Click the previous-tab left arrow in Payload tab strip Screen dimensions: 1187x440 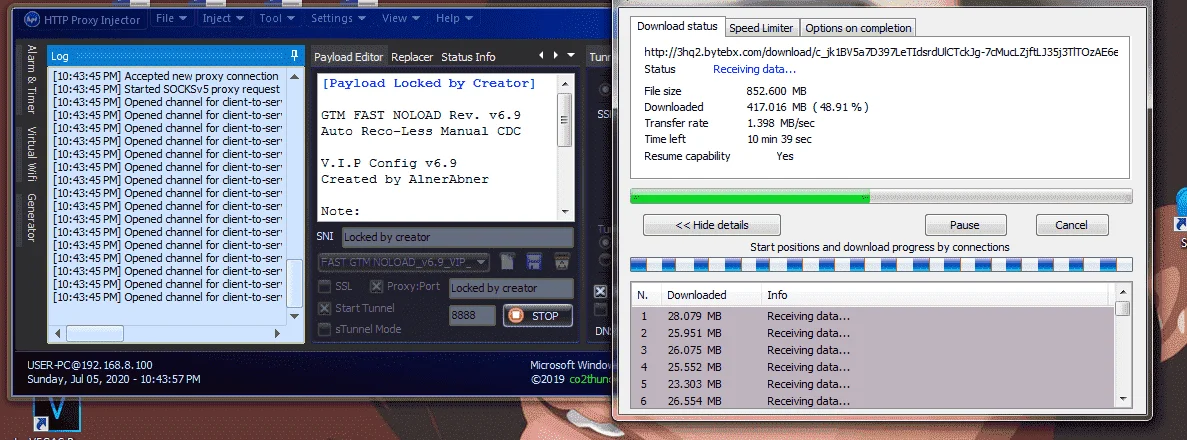tap(541, 55)
